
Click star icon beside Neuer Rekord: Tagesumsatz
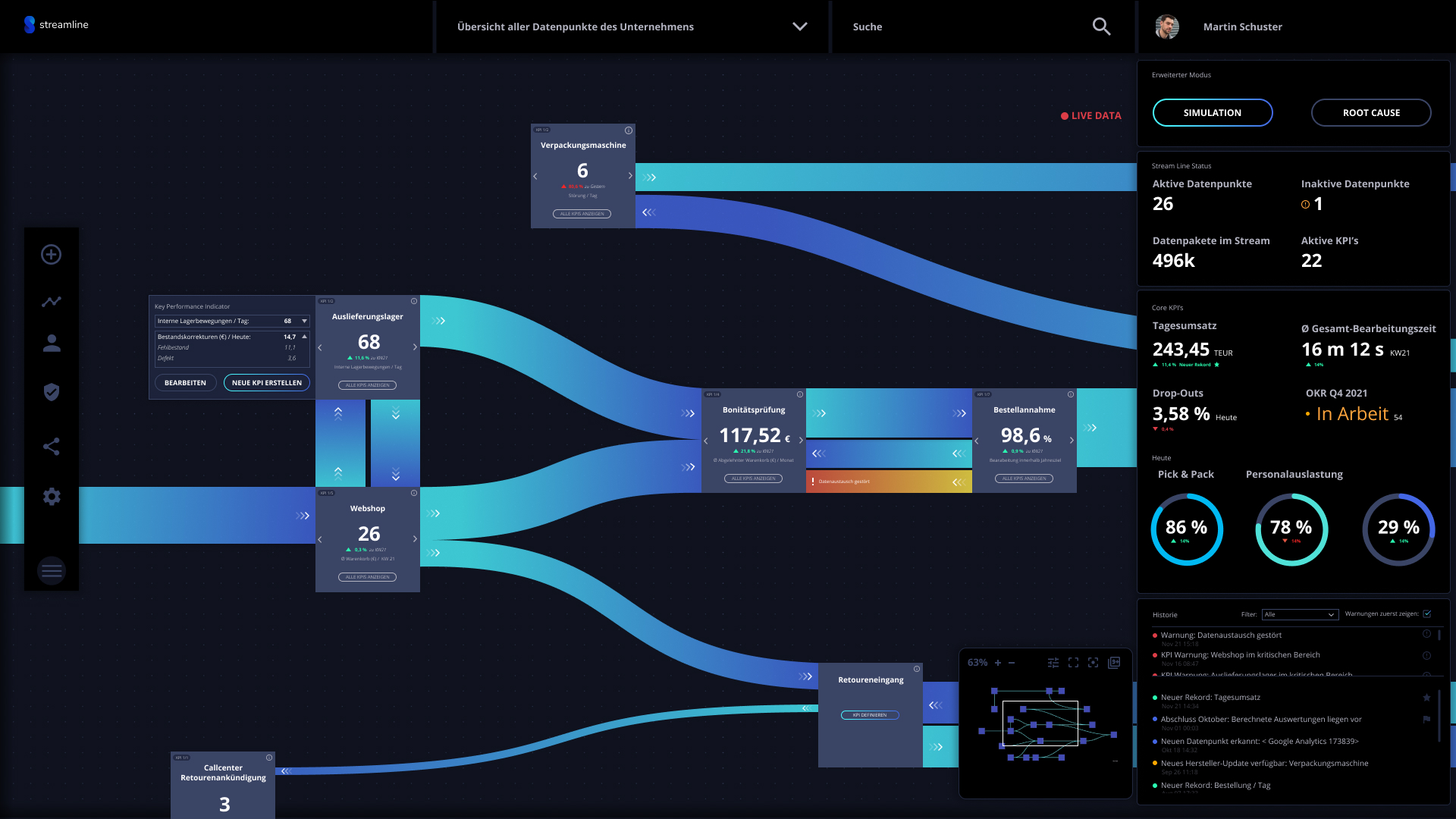pos(1426,698)
